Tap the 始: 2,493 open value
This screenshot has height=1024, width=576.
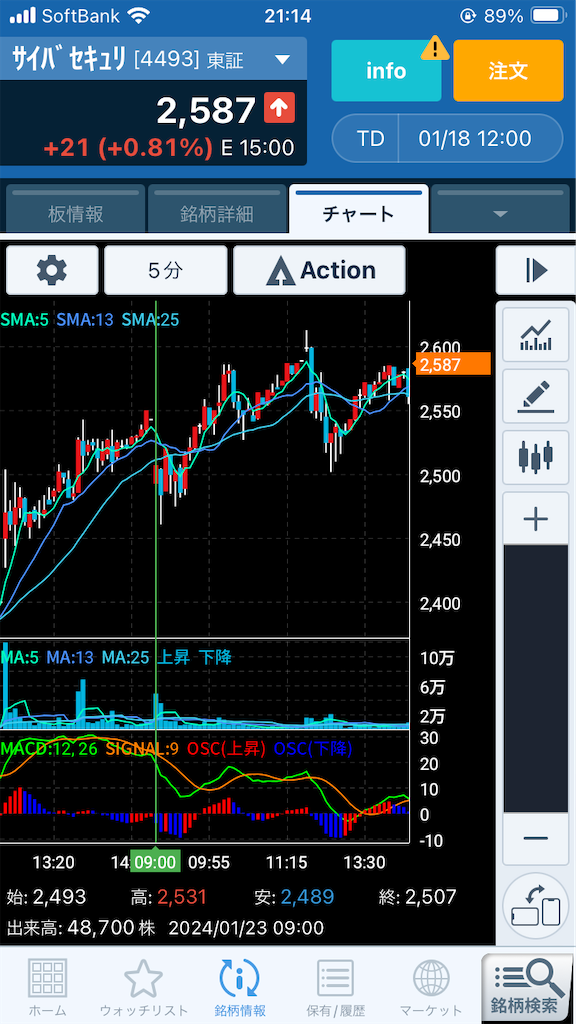46,897
